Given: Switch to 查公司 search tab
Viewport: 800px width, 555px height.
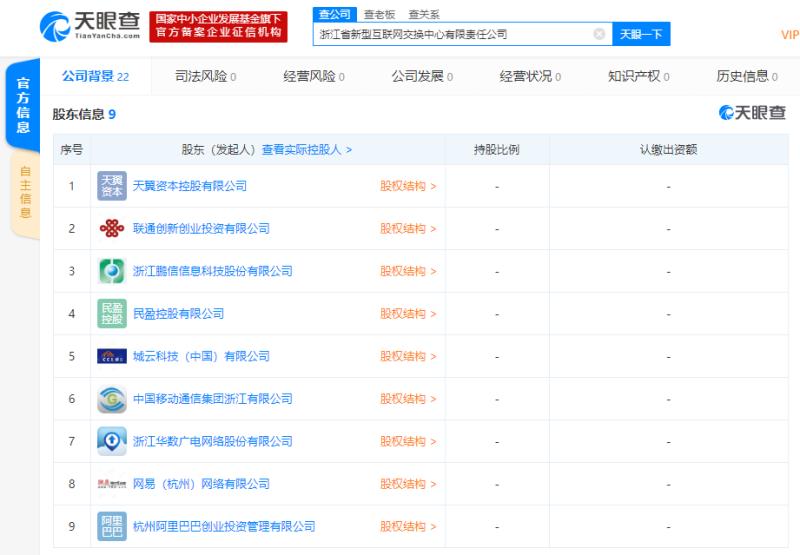Looking at the screenshot, I should [x=334, y=14].
